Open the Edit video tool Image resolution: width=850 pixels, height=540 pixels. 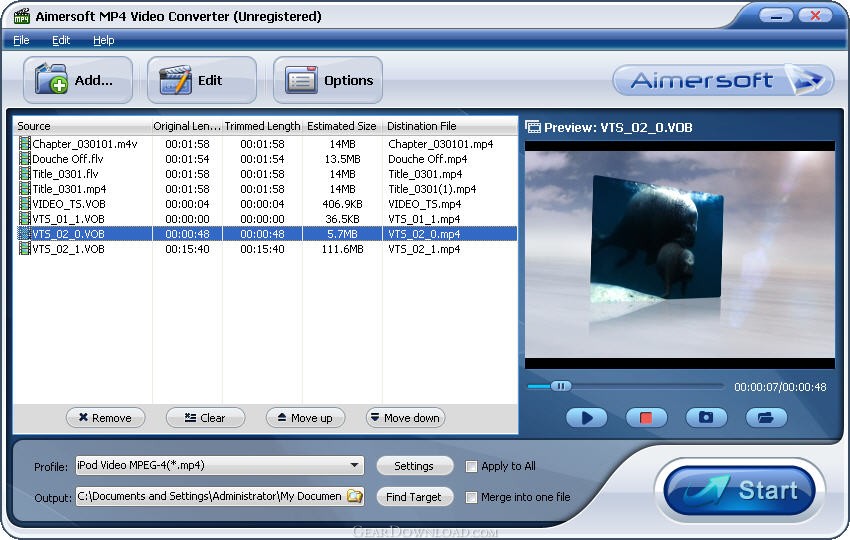(202, 80)
